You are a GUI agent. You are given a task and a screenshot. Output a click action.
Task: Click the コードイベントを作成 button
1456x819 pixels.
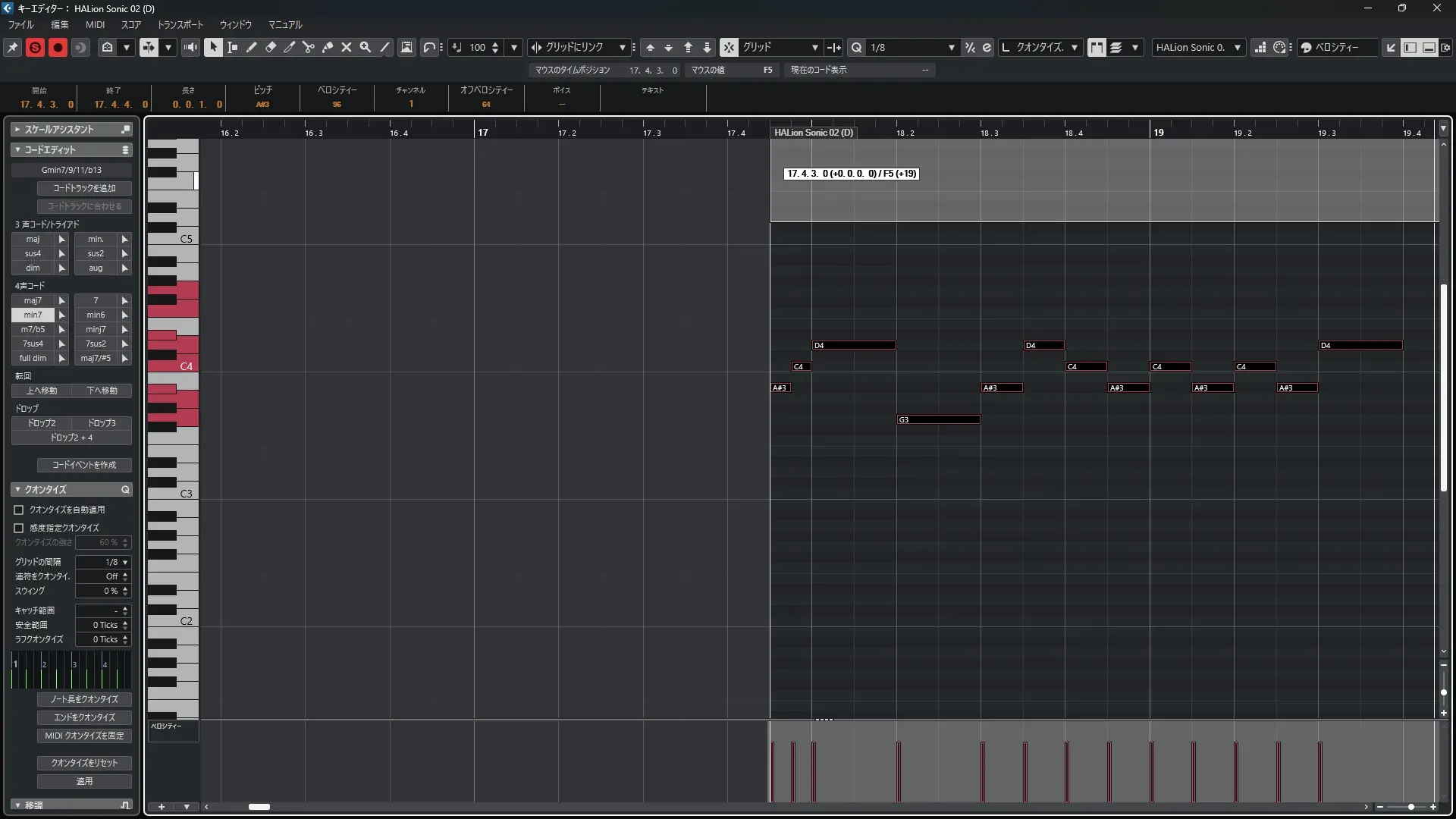(x=84, y=465)
